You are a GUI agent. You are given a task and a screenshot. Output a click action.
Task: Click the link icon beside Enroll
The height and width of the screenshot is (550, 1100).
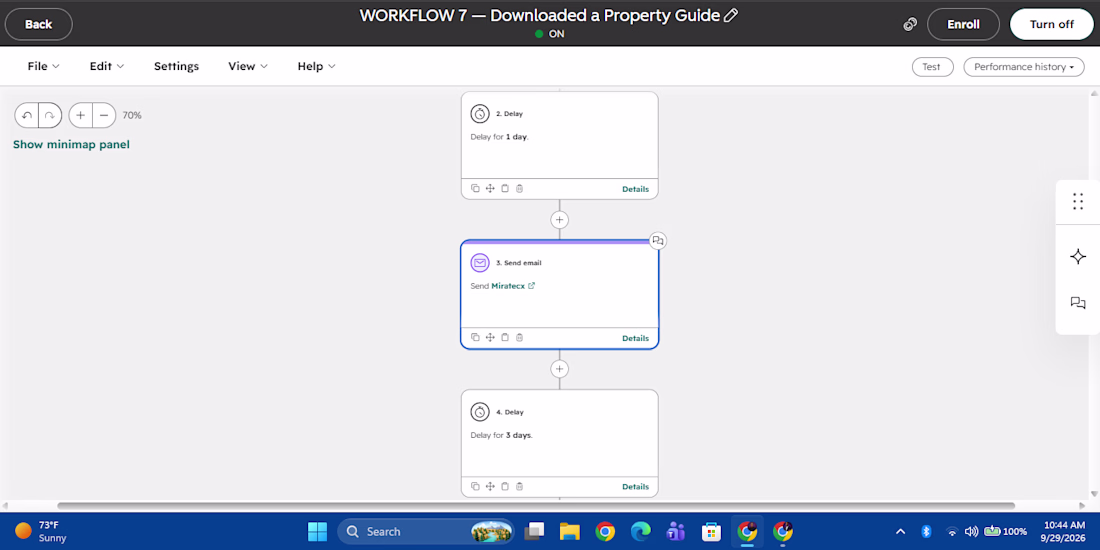click(910, 24)
